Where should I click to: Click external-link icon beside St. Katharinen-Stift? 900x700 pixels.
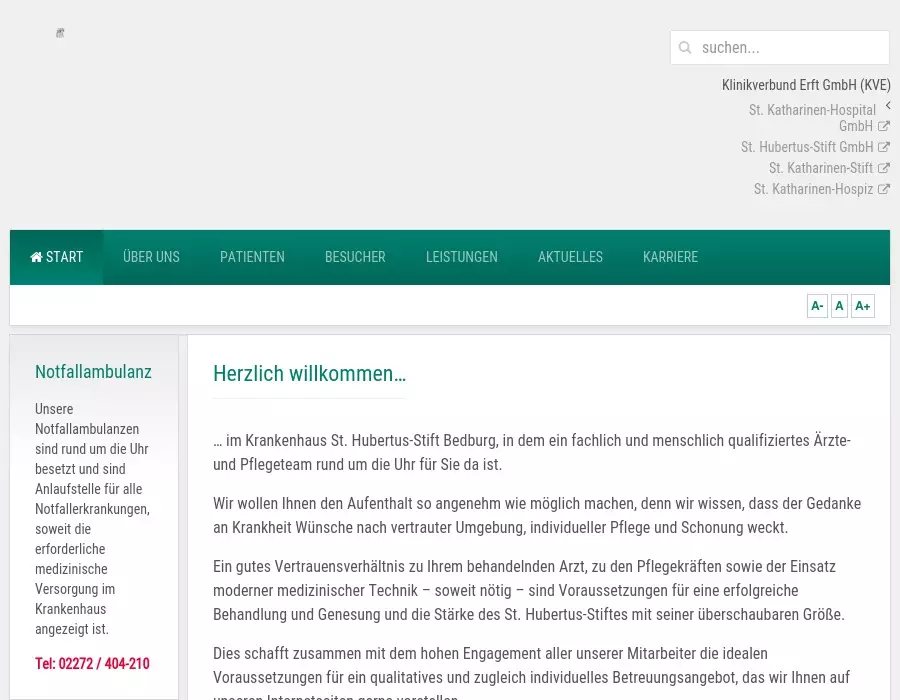[884, 168]
